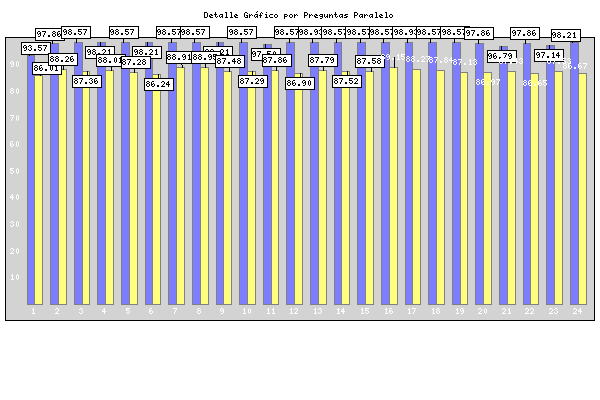Select the 87.48 value label
The height and width of the screenshot is (400, 600).
coord(229,61)
